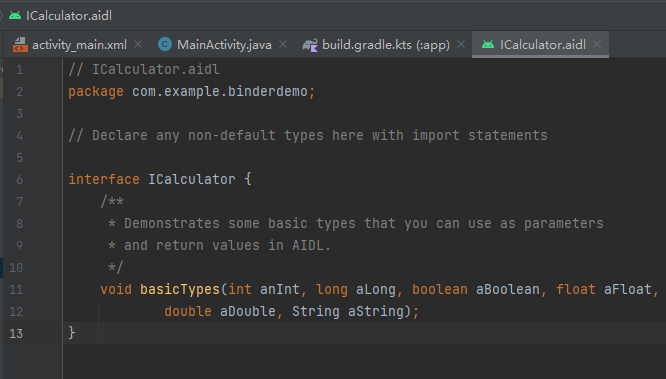Click the closing brace on line 13

72,333
